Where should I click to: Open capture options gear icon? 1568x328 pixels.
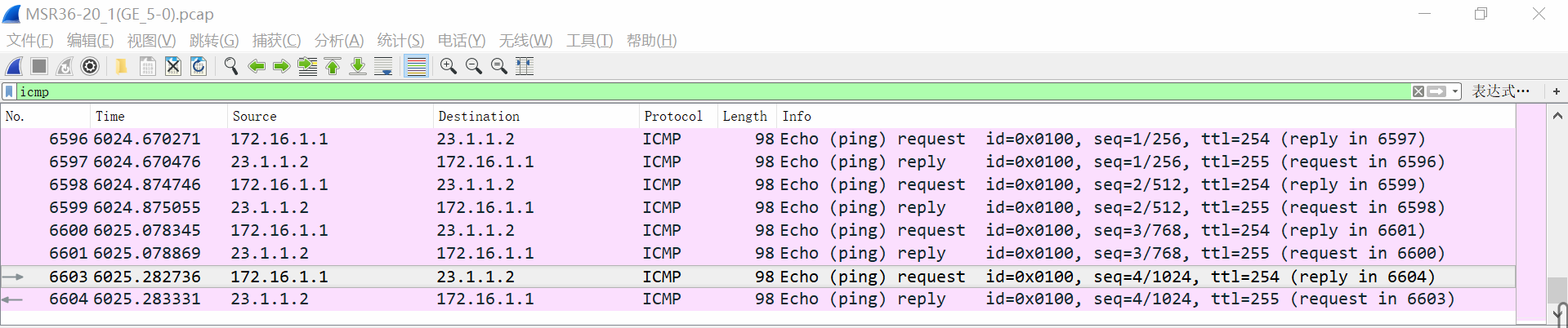[91, 66]
